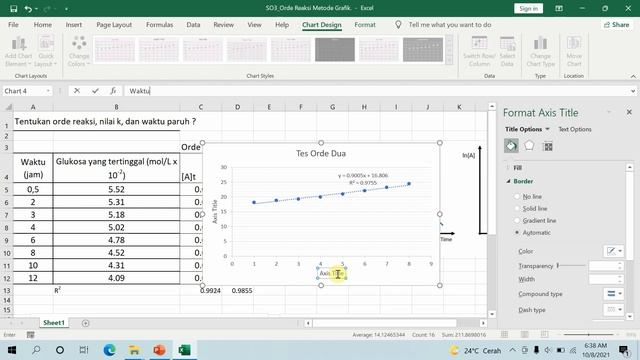The width and height of the screenshot is (640, 360).
Task: Select Automatic border option
Action: (517, 232)
